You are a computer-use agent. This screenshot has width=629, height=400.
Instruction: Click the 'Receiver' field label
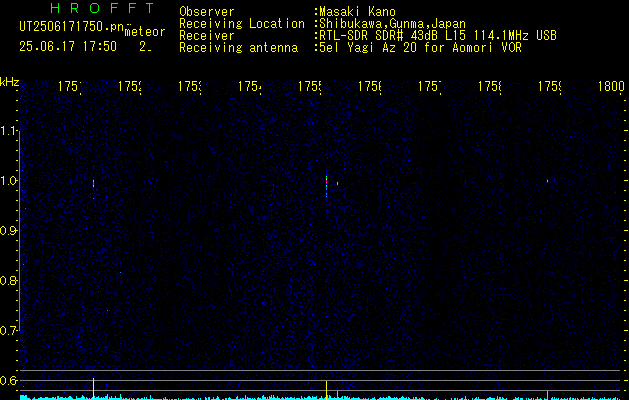207,36
